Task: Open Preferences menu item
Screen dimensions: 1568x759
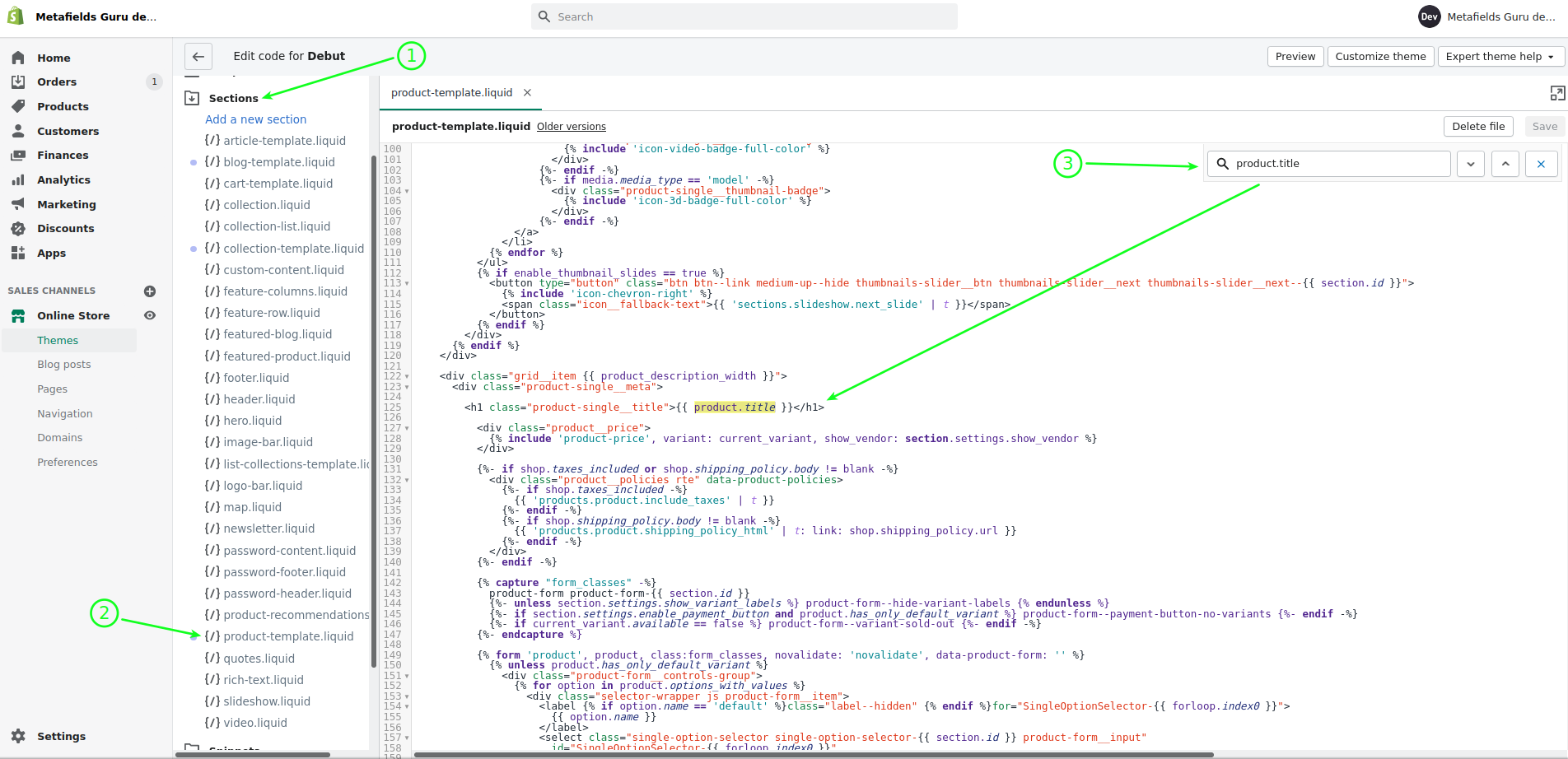Action: click(68, 462)
